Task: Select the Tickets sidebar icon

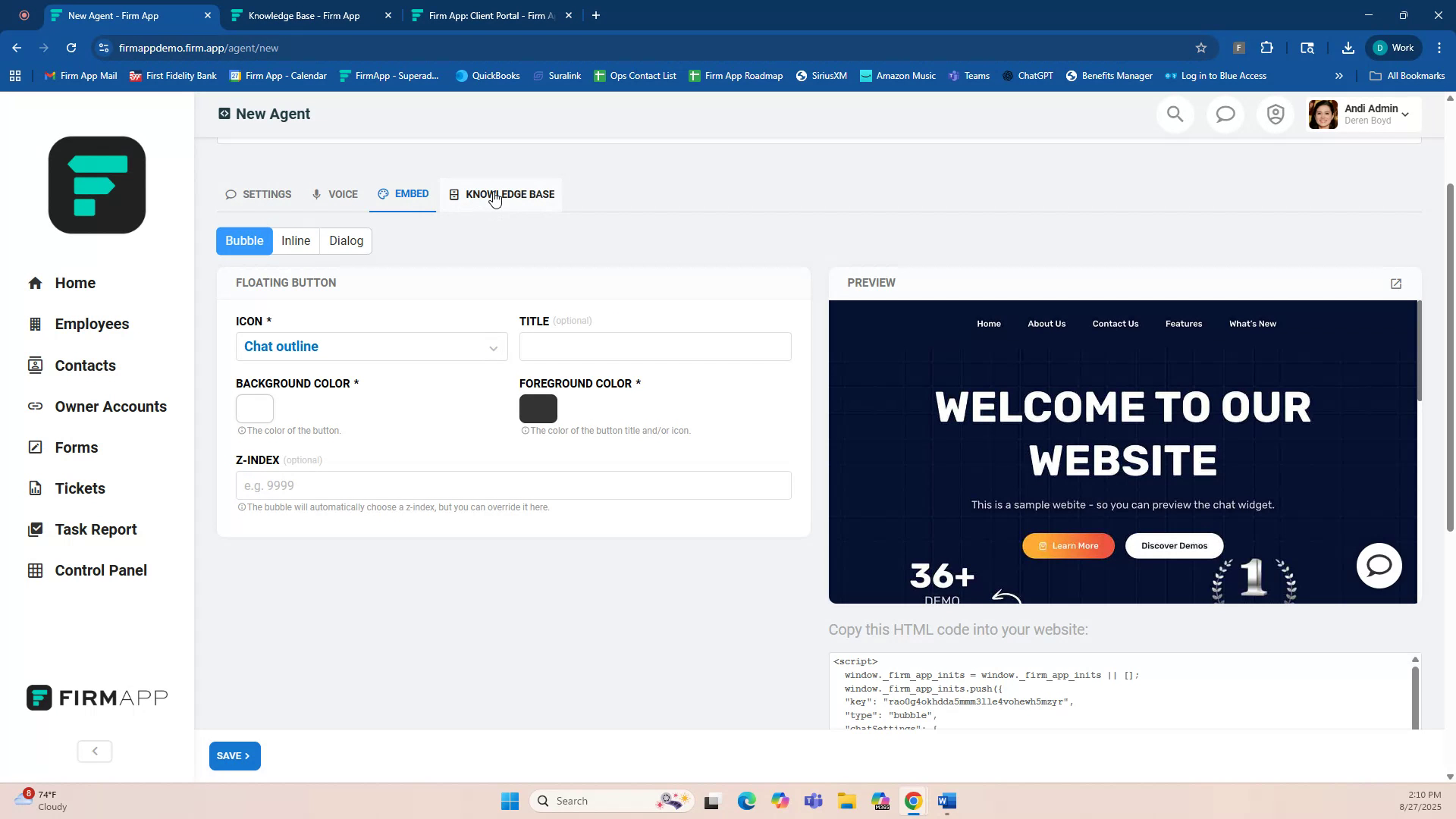Action: tap(36, 488)
